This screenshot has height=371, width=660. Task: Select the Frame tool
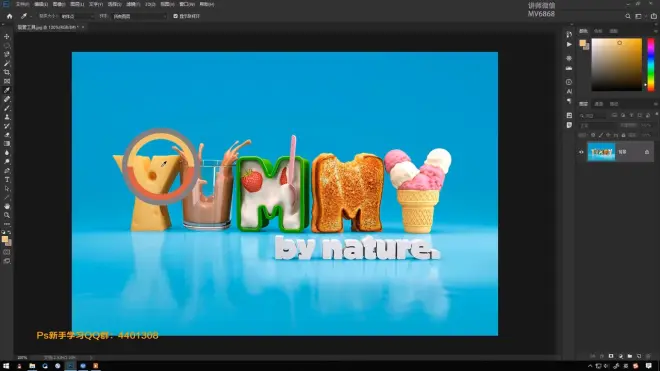[x=7, y=81]
